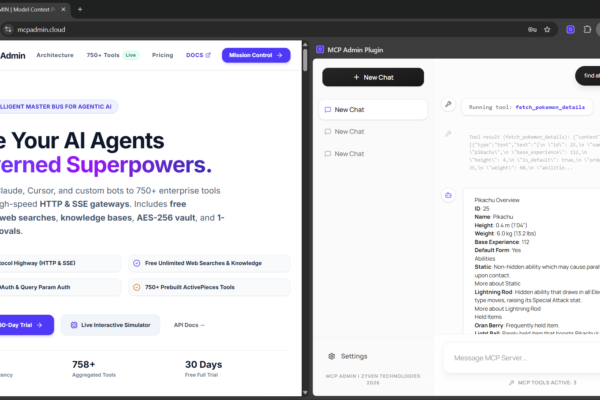Select the third New Chat entry in sidebar
The height and width of the screenshot is (400, 600).
pos(373,154)
